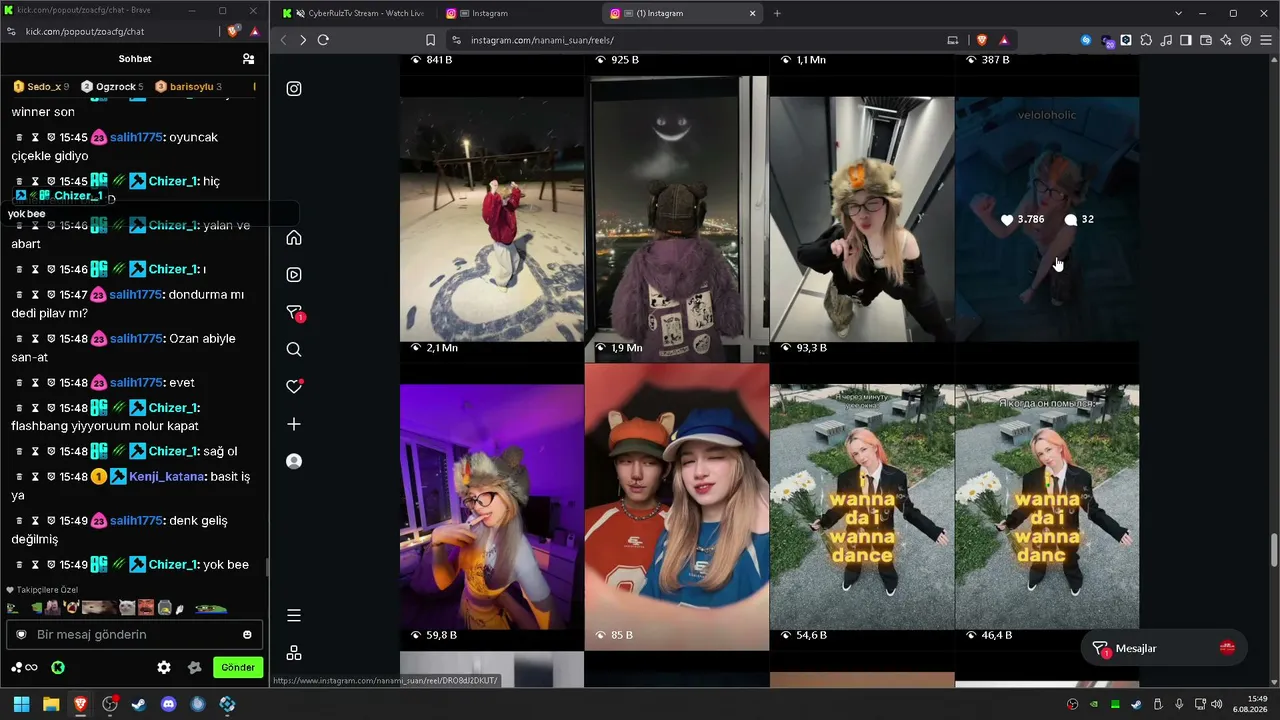Image resolution: width=1280 pixels, height=720 pixels.
Task: Click the green Kick K logo button
Action: (x=58, y=668)
